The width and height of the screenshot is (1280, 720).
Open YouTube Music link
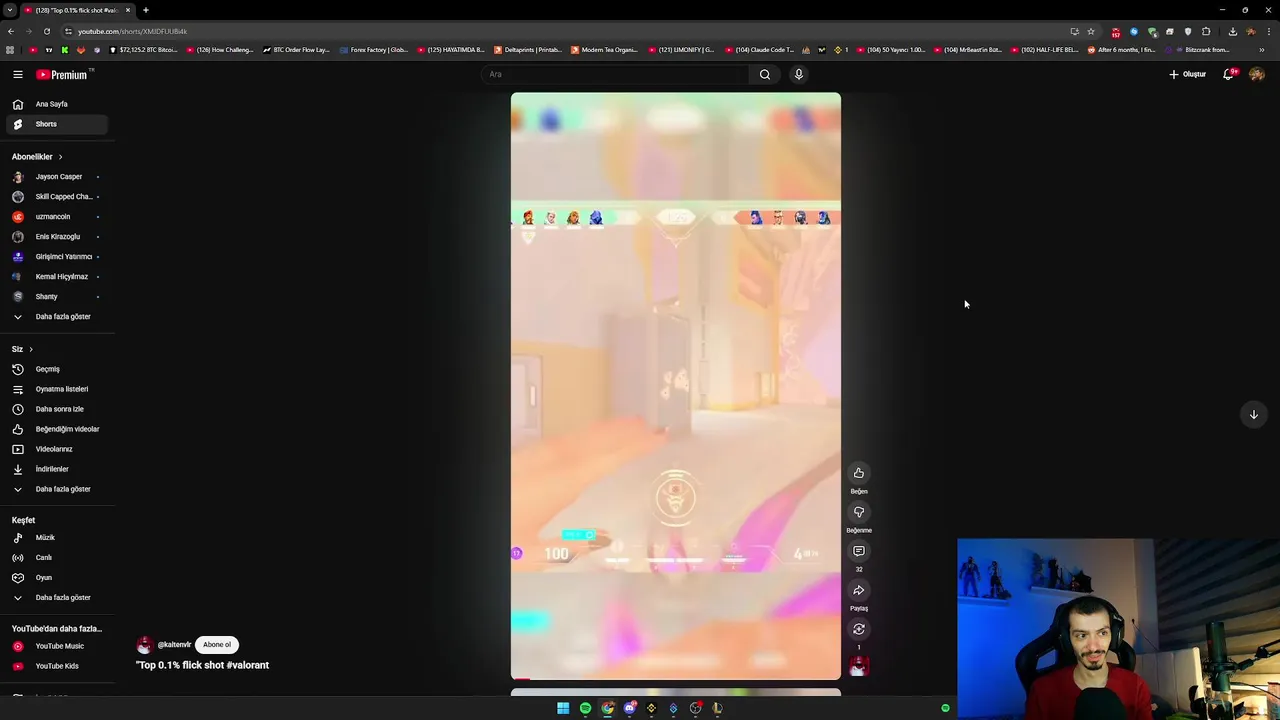tap(56, 646)
